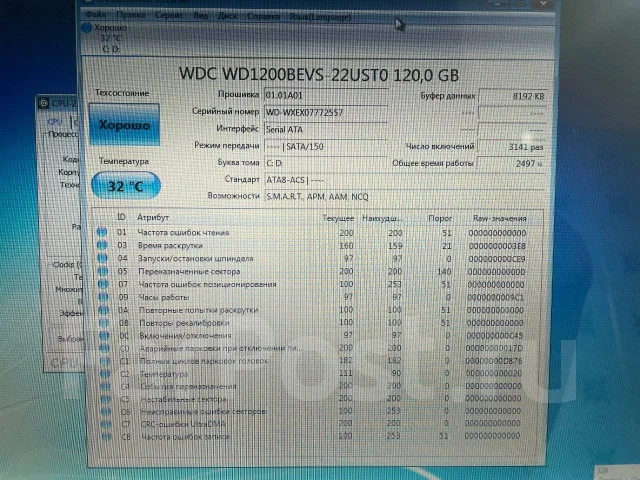This screenshot has height=480, width=640.
Task: Click the 8192 KB buffer size field
Action: 513,96
